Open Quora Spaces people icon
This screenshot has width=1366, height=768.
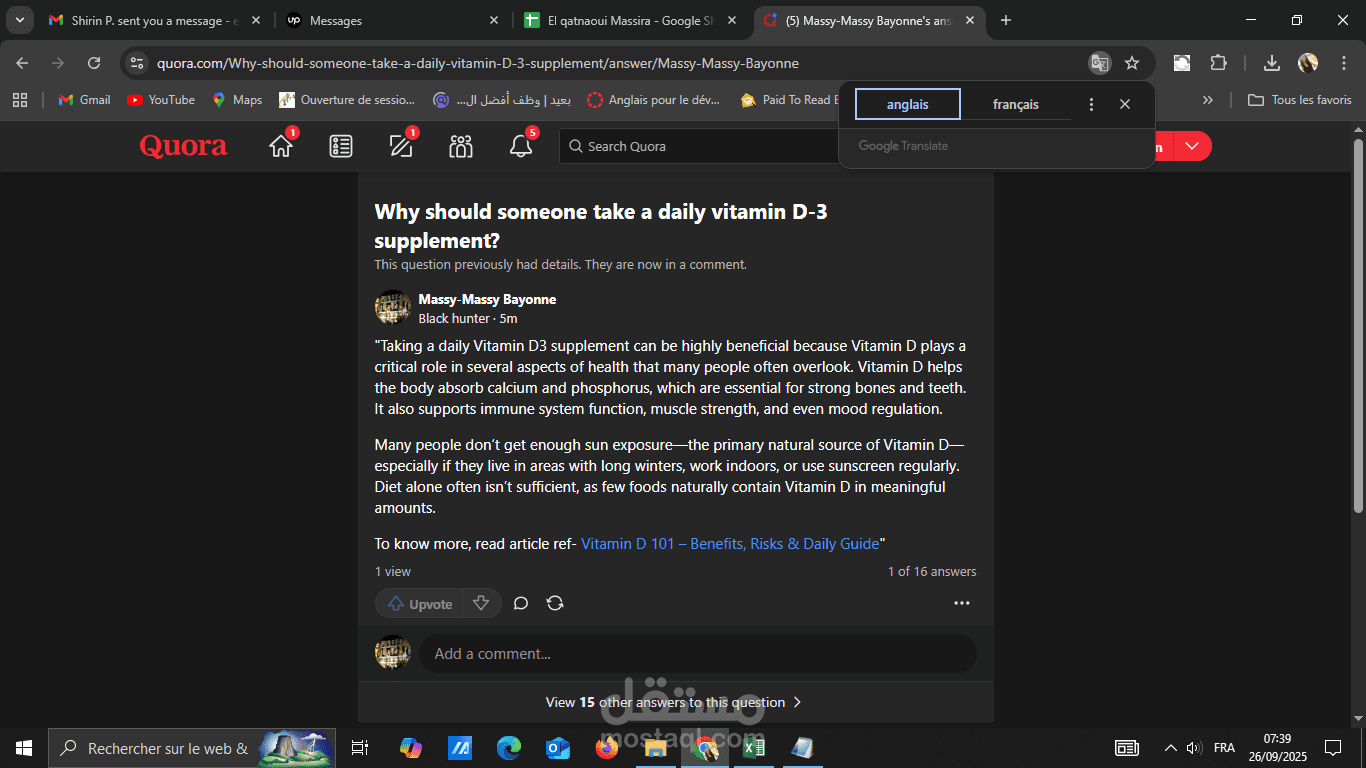461,146
